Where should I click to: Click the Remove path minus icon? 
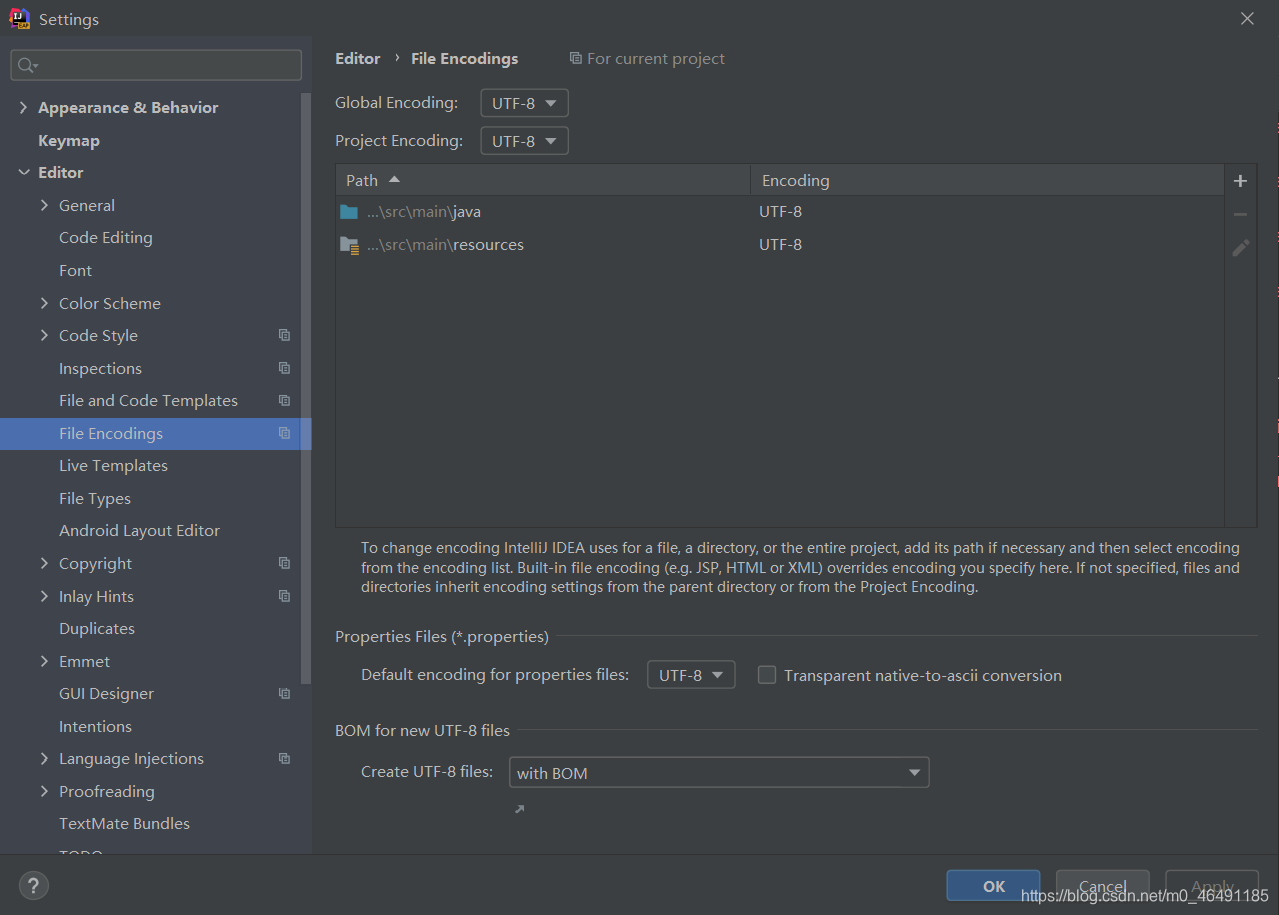(1240, 214)
